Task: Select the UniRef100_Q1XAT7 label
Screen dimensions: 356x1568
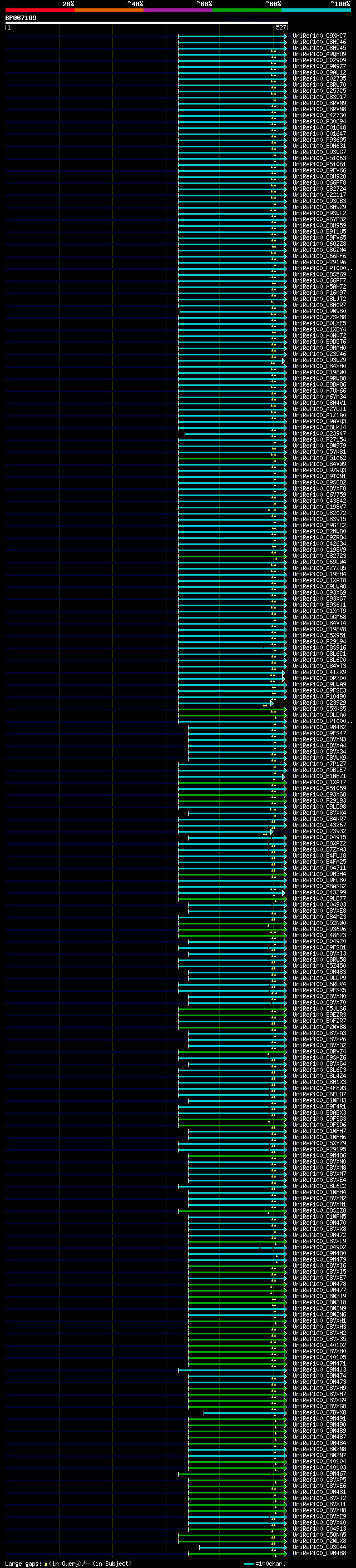Action: [319, 782]
